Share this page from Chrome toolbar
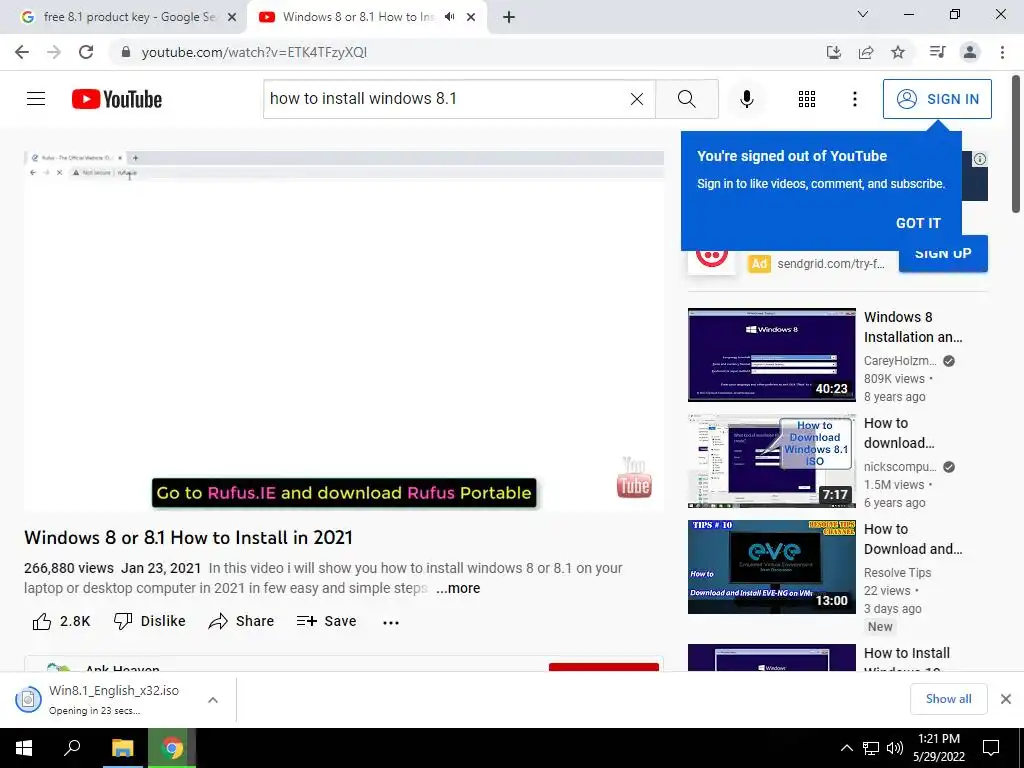Image resolution: width=1024 pixels, height=768 pixels. pyautogui.click(x=866, y=52)
